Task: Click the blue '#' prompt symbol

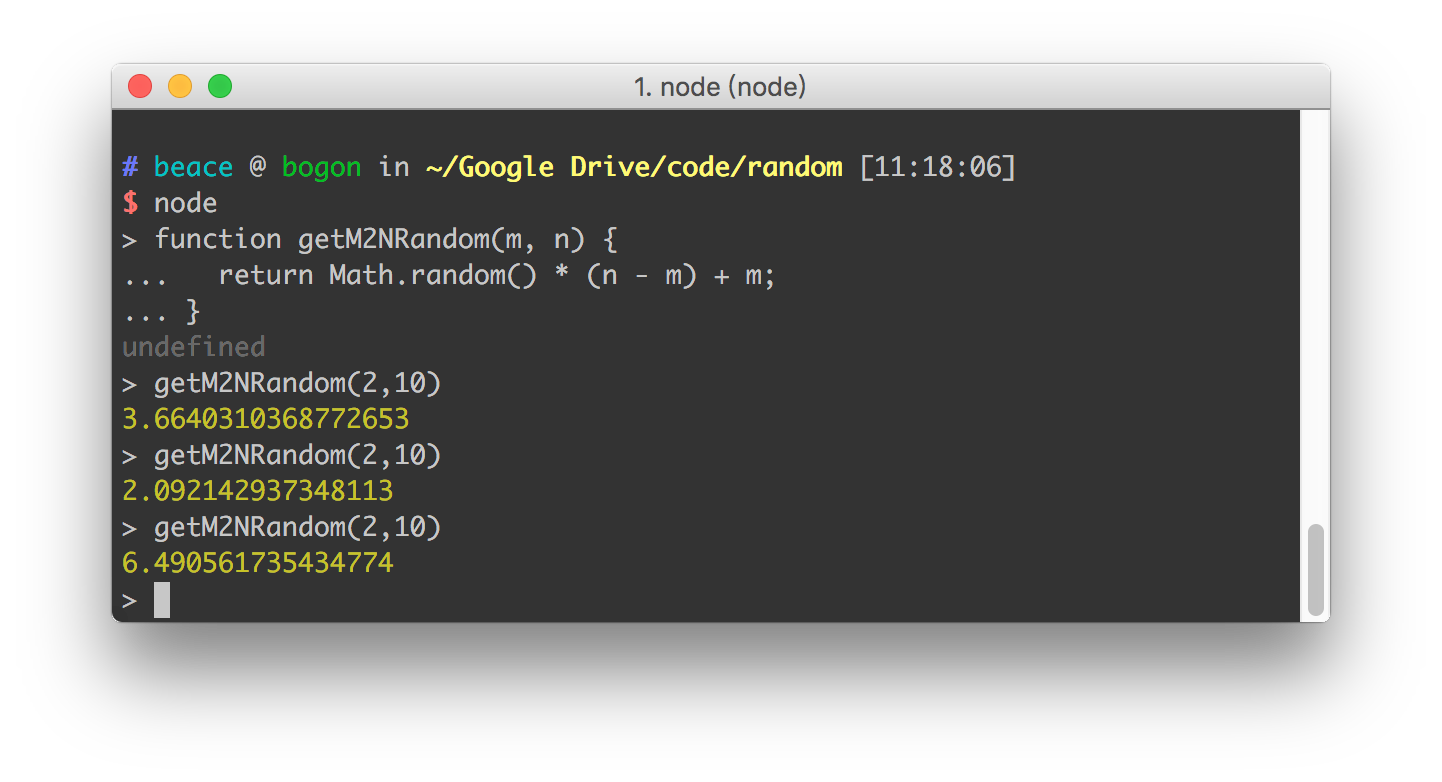Action: pyautogui.click(x=130, y=167)
